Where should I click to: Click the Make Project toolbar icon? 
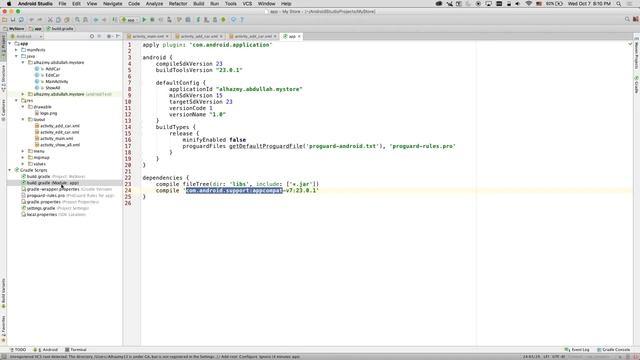point(114,20)
